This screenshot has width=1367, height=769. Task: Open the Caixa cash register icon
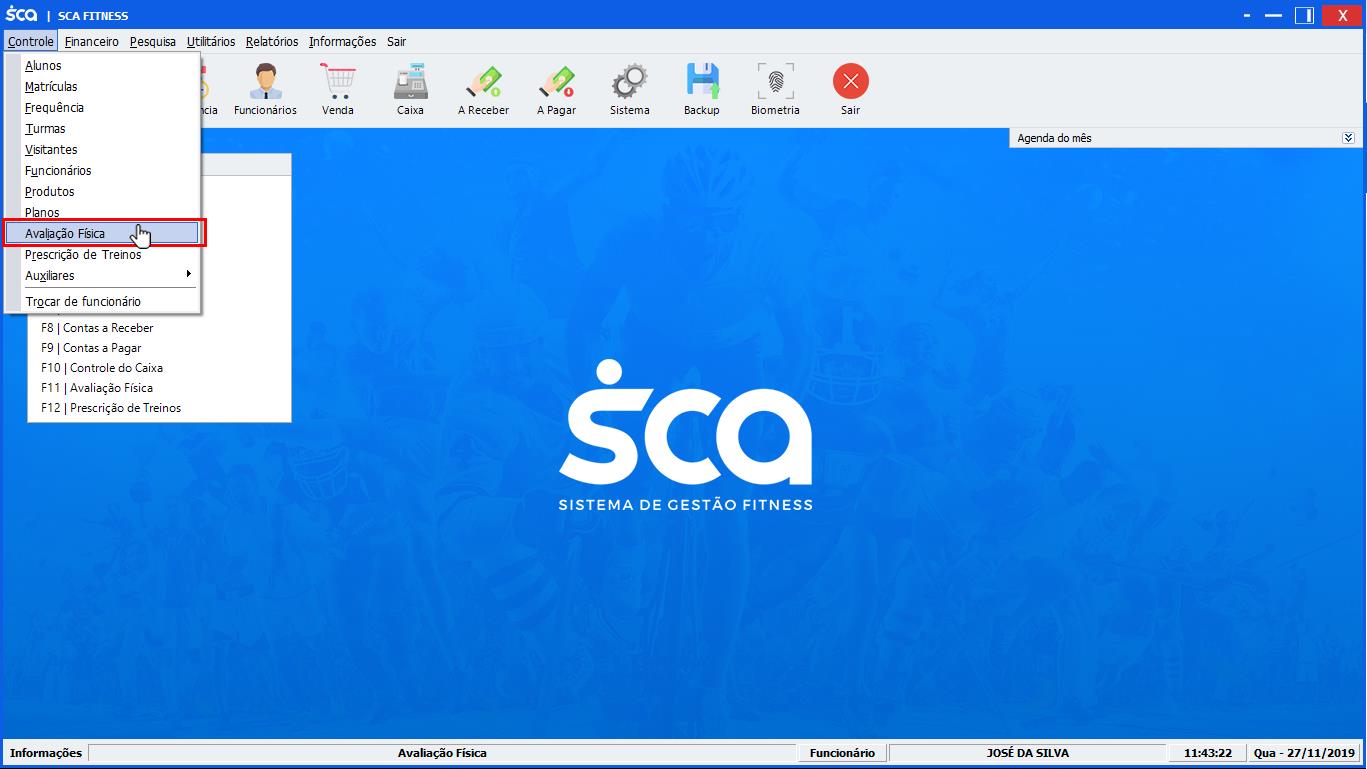point(410,89)
